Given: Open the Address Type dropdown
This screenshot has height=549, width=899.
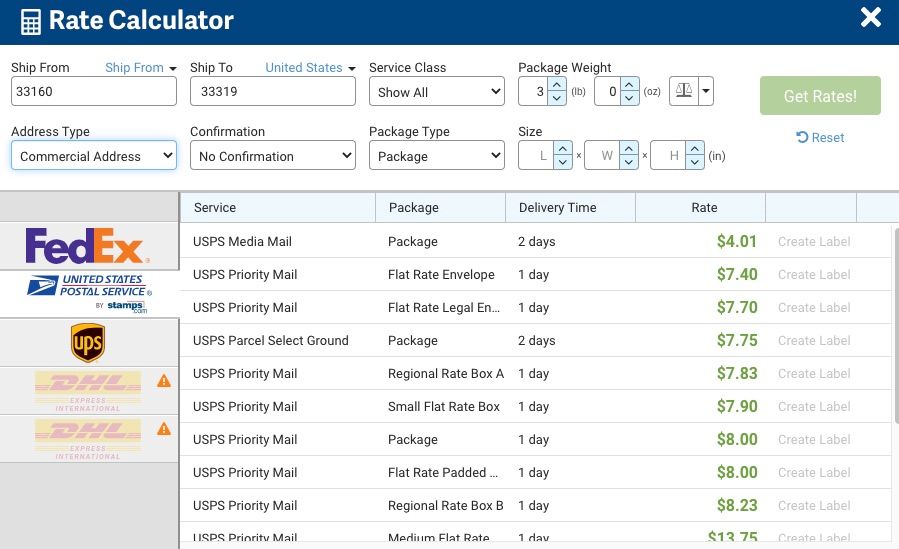Looking at the screenshot, I should click(94, 156).
